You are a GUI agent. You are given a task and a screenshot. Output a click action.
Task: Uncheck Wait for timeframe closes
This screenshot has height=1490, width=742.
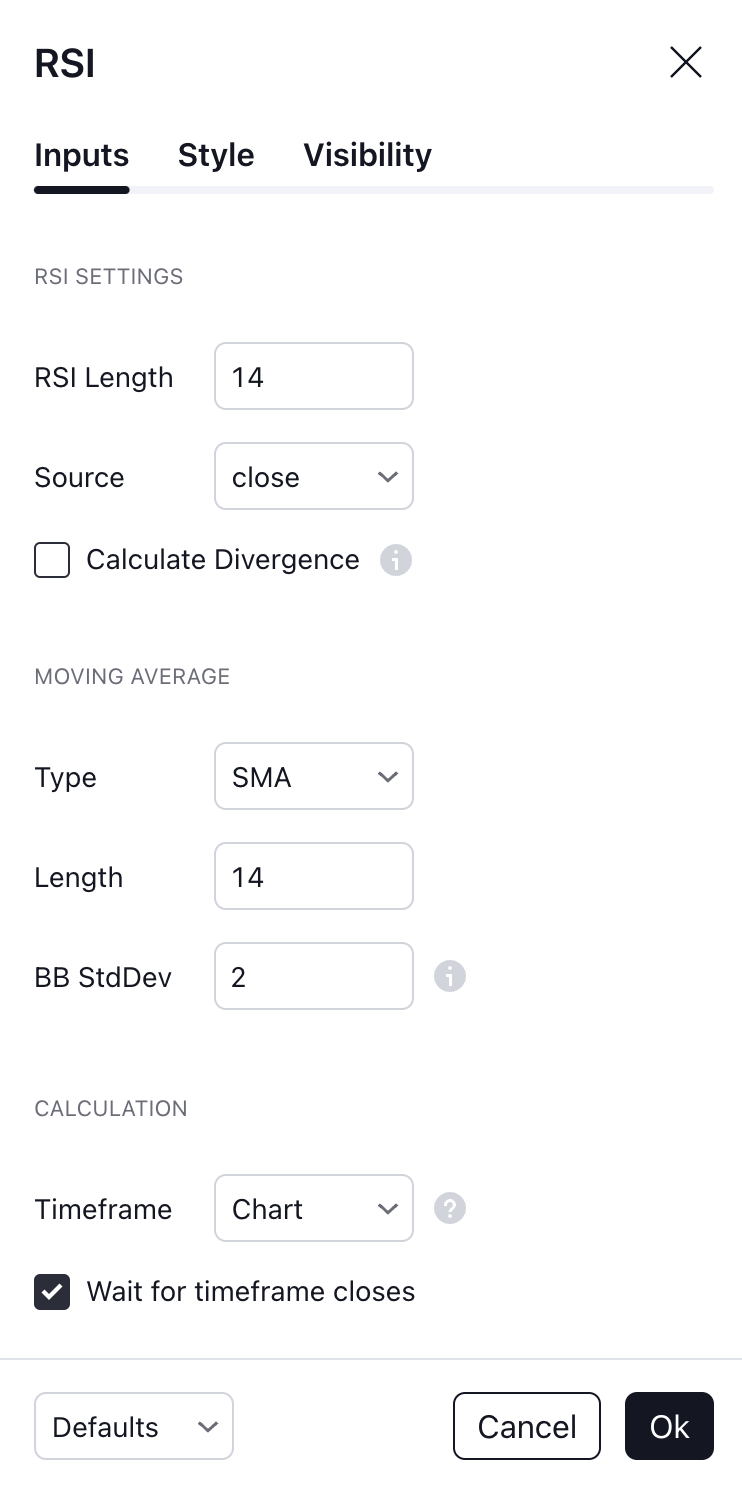click(52, 1291)
